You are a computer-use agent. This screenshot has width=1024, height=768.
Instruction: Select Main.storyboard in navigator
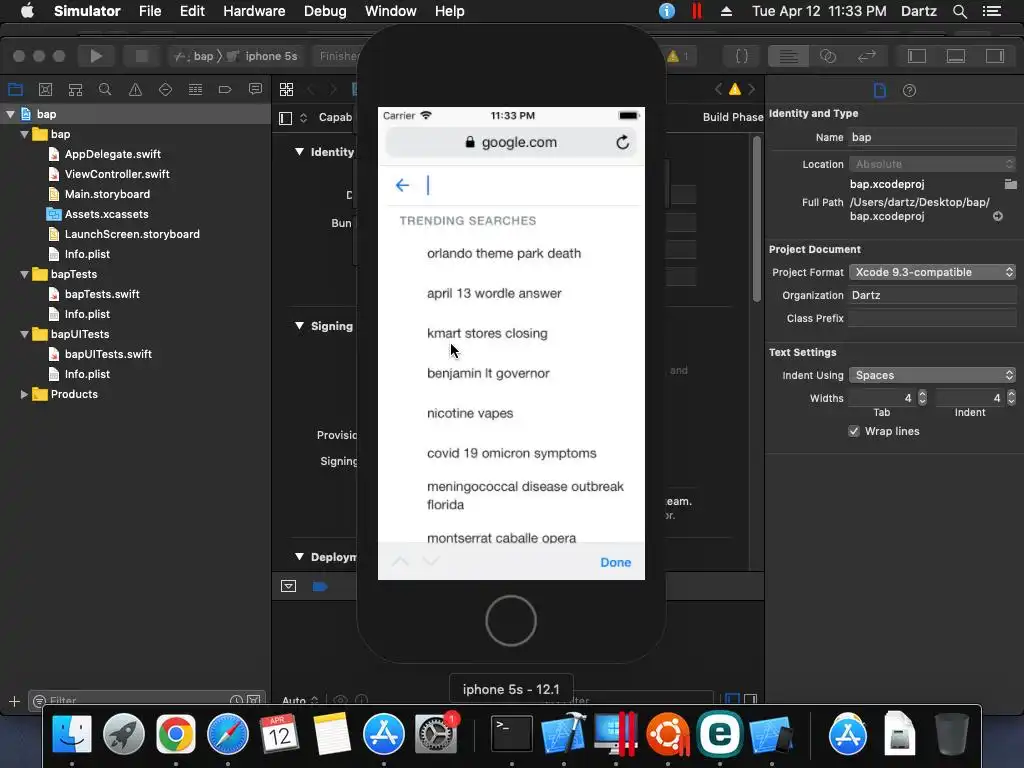coord(107,195)
